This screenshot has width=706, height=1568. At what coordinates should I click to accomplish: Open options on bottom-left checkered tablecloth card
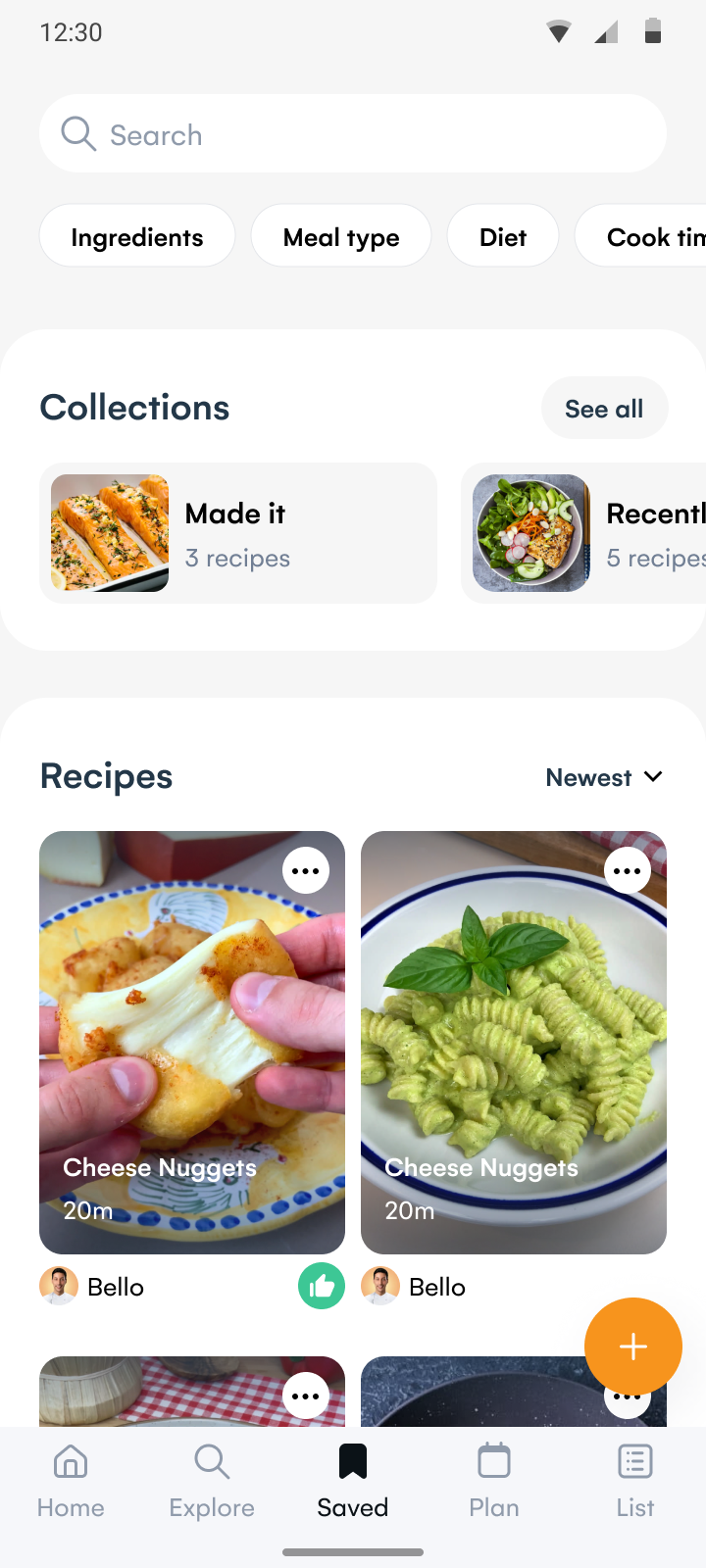[x=306, y=1396]
